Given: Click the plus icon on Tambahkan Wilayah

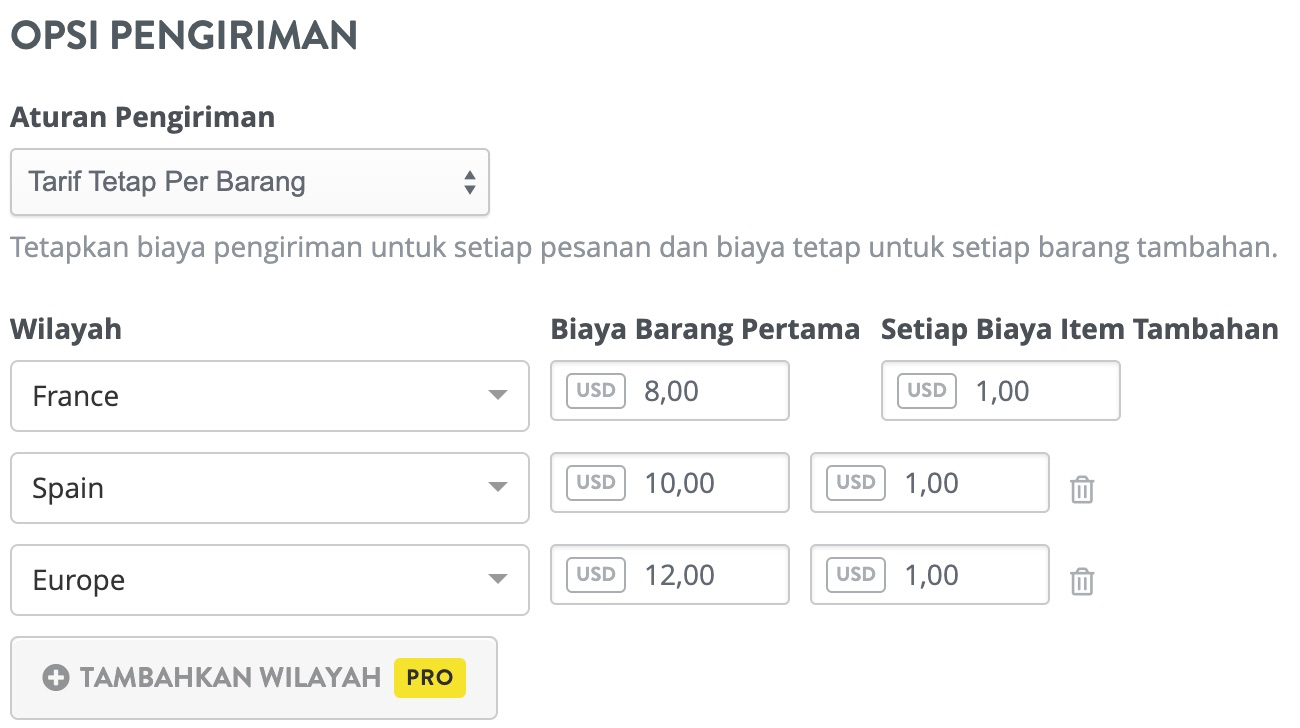Looking at the screenshot, I should click(x=56, y=678).
